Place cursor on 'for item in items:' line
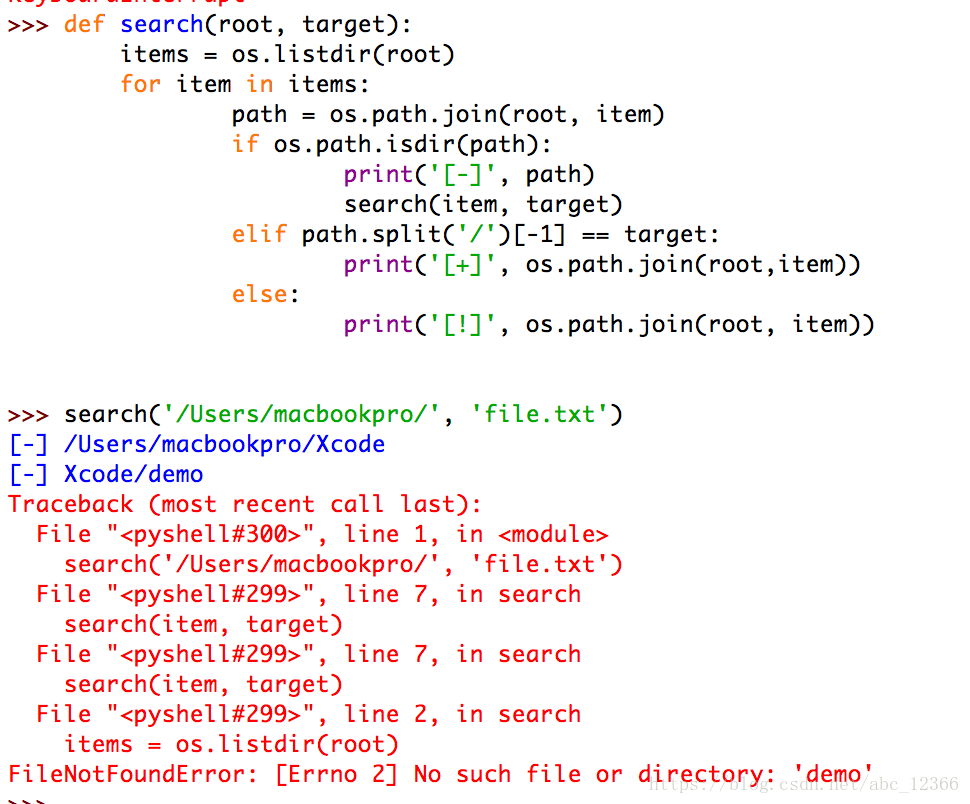 (x=244, y=84)
